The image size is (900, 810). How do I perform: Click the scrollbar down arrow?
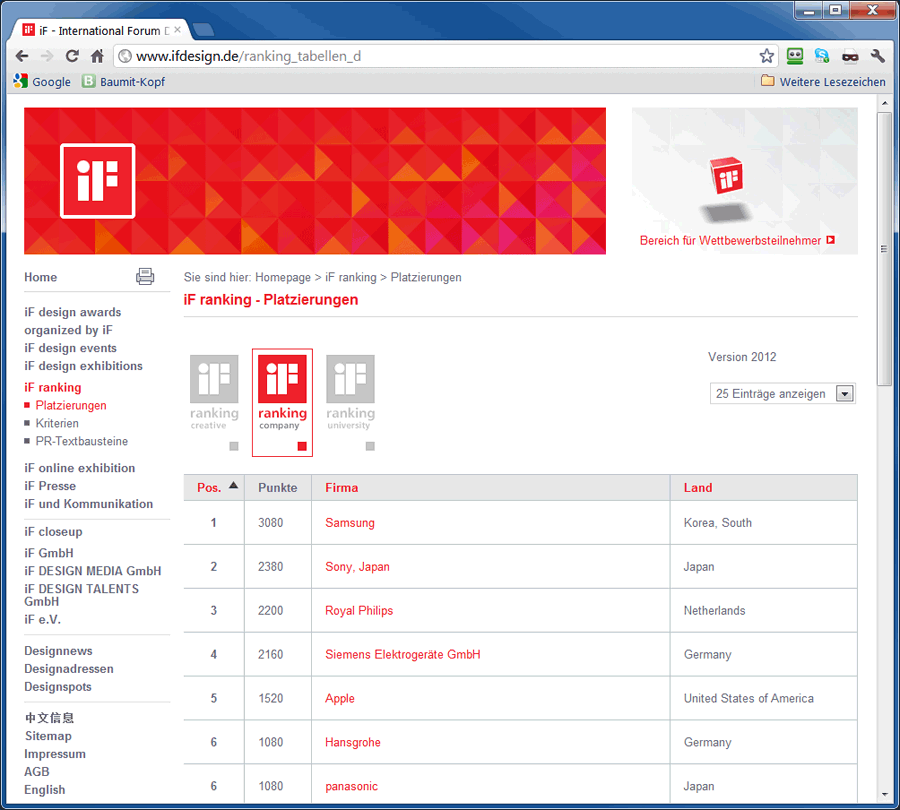pos(885,795)
